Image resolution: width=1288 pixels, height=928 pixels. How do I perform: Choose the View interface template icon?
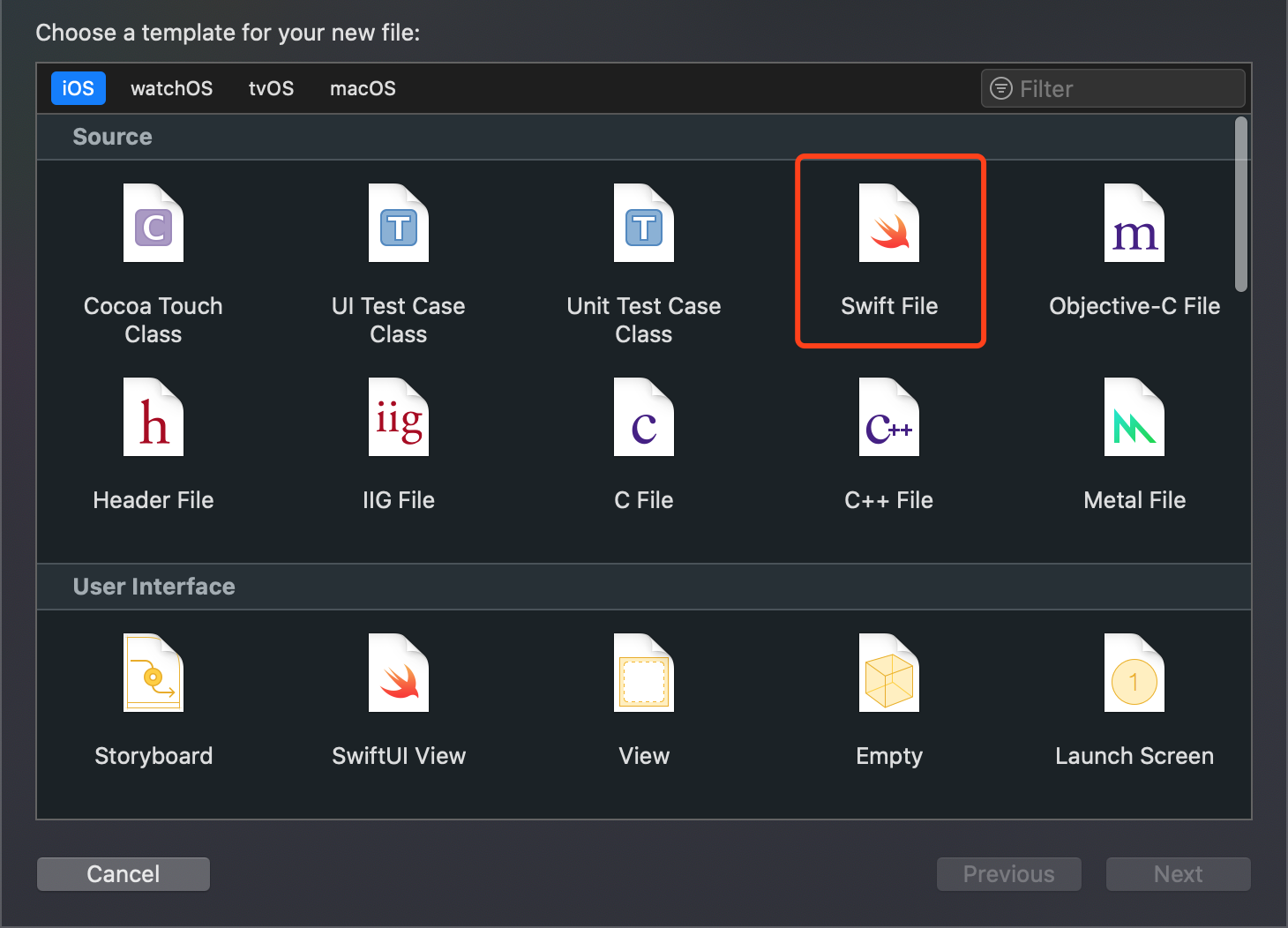tap(644, 673)
